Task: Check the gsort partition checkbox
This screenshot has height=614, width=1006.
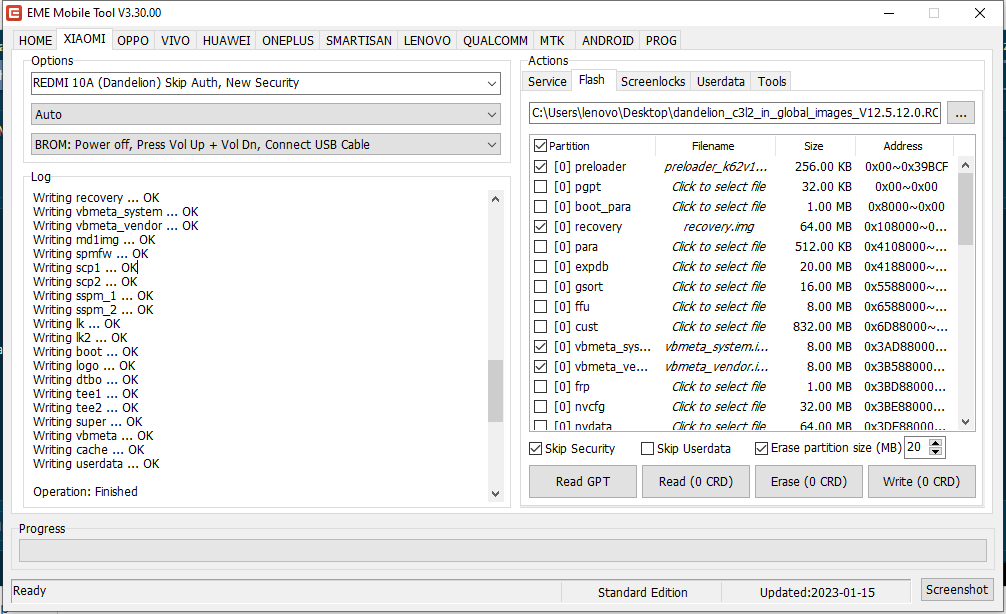Action: pos(540,286)
